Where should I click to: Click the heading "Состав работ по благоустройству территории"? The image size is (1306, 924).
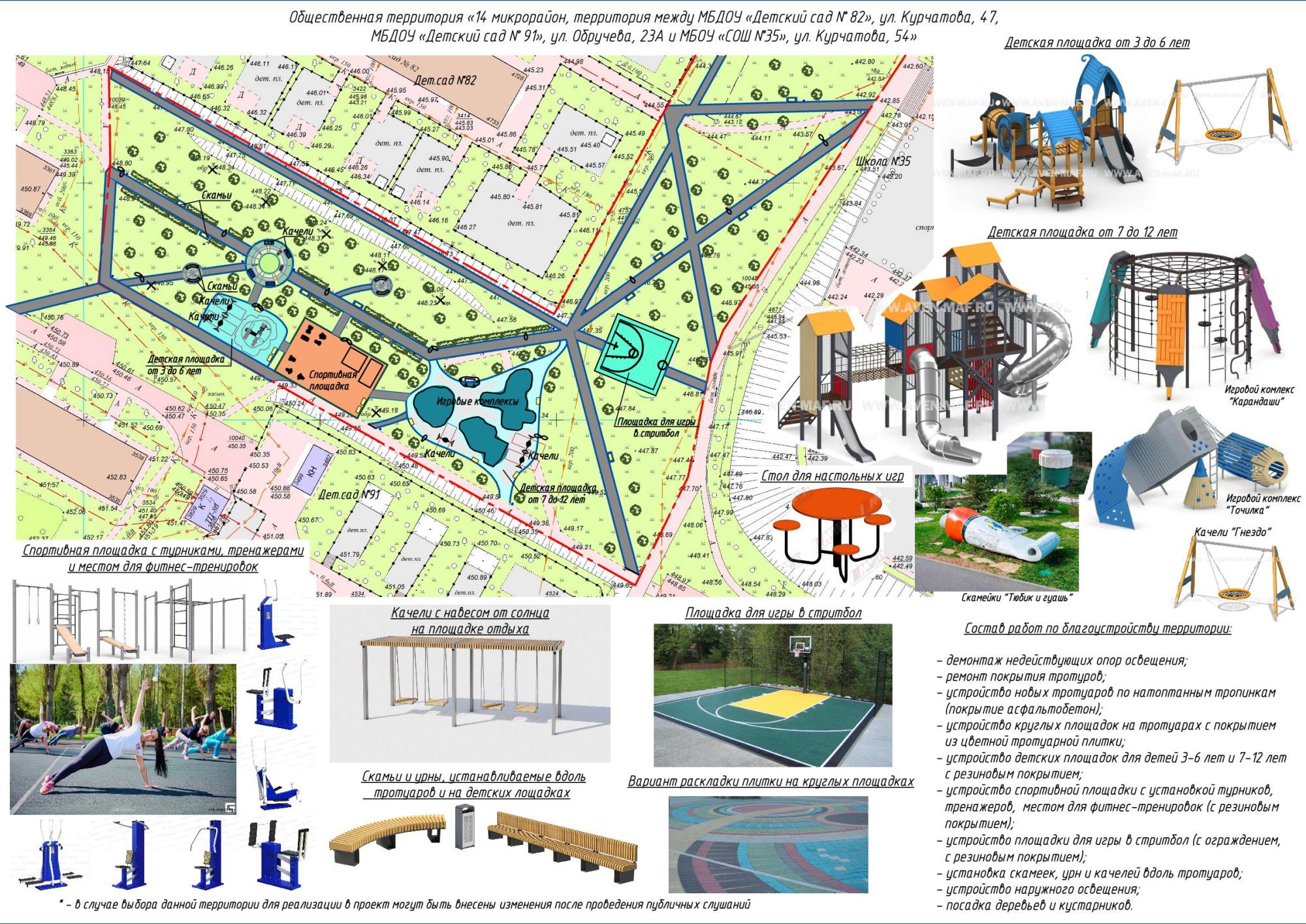[x=1098, y=629]
